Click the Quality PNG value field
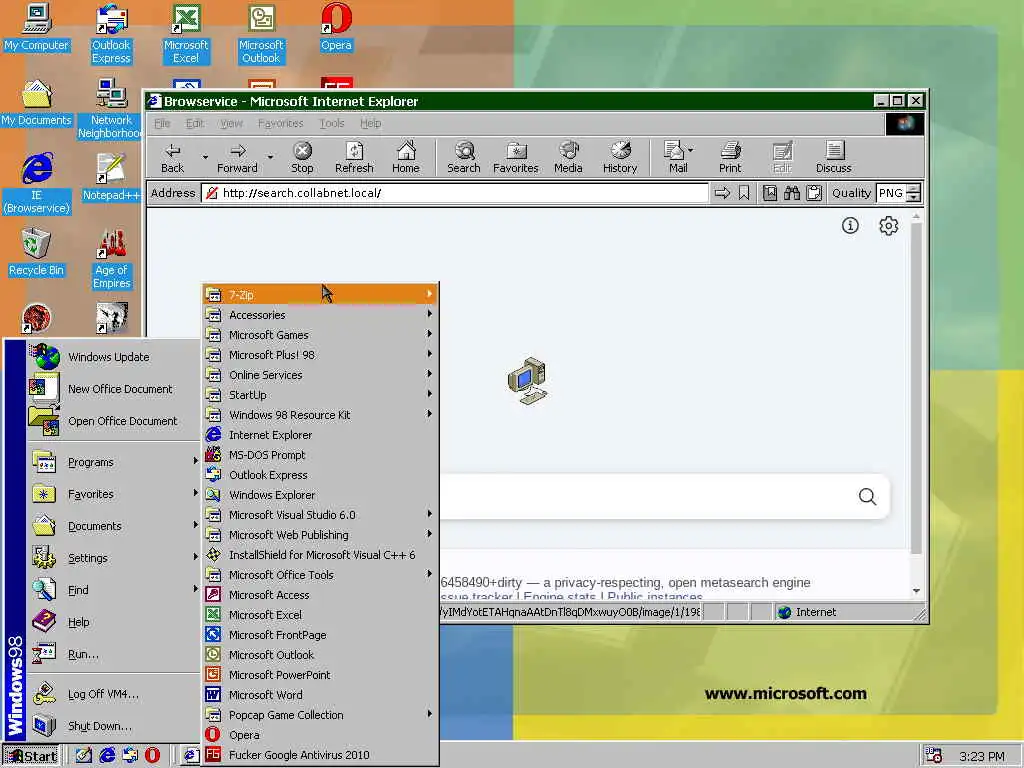 pos(891,193)
